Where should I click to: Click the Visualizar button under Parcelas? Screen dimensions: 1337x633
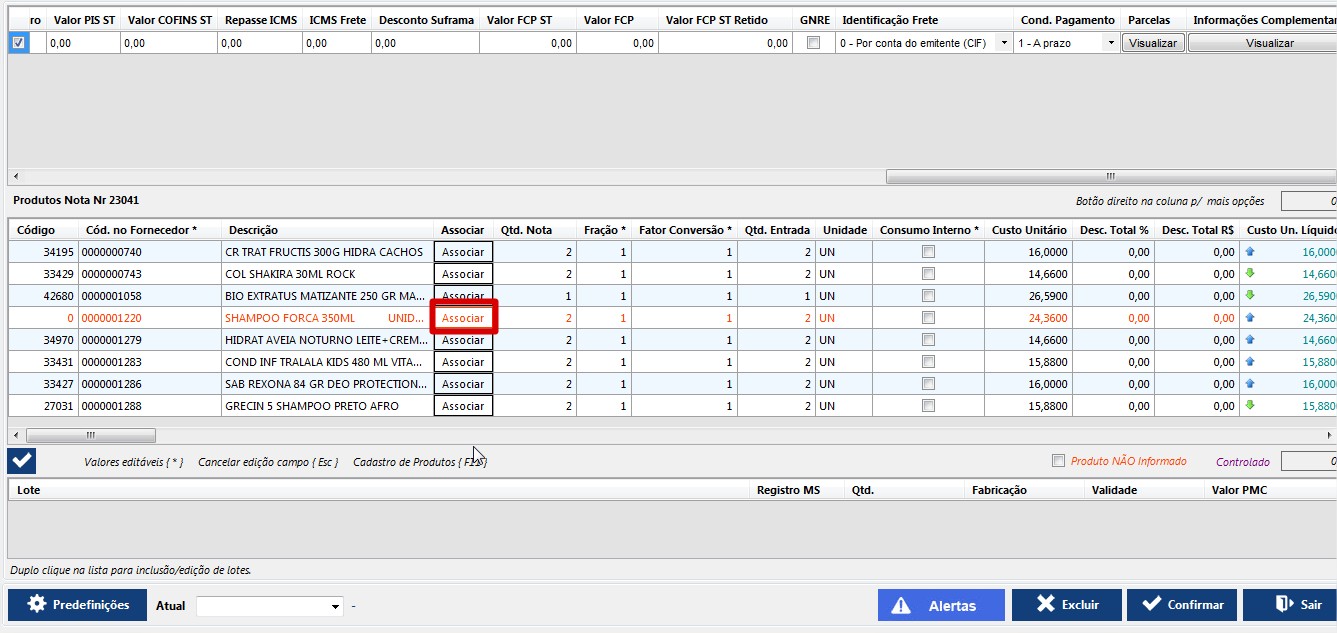click(x=1153, y=43)
